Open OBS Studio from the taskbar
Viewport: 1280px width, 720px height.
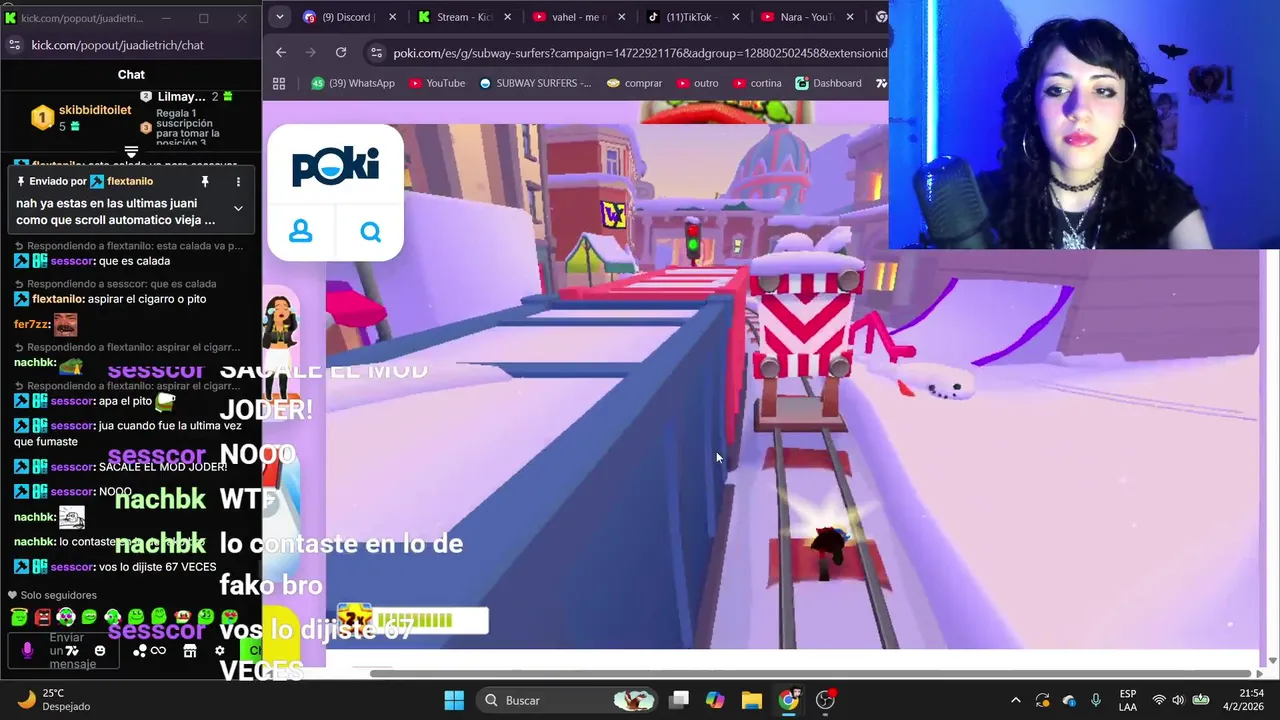[x=826, y=700]
